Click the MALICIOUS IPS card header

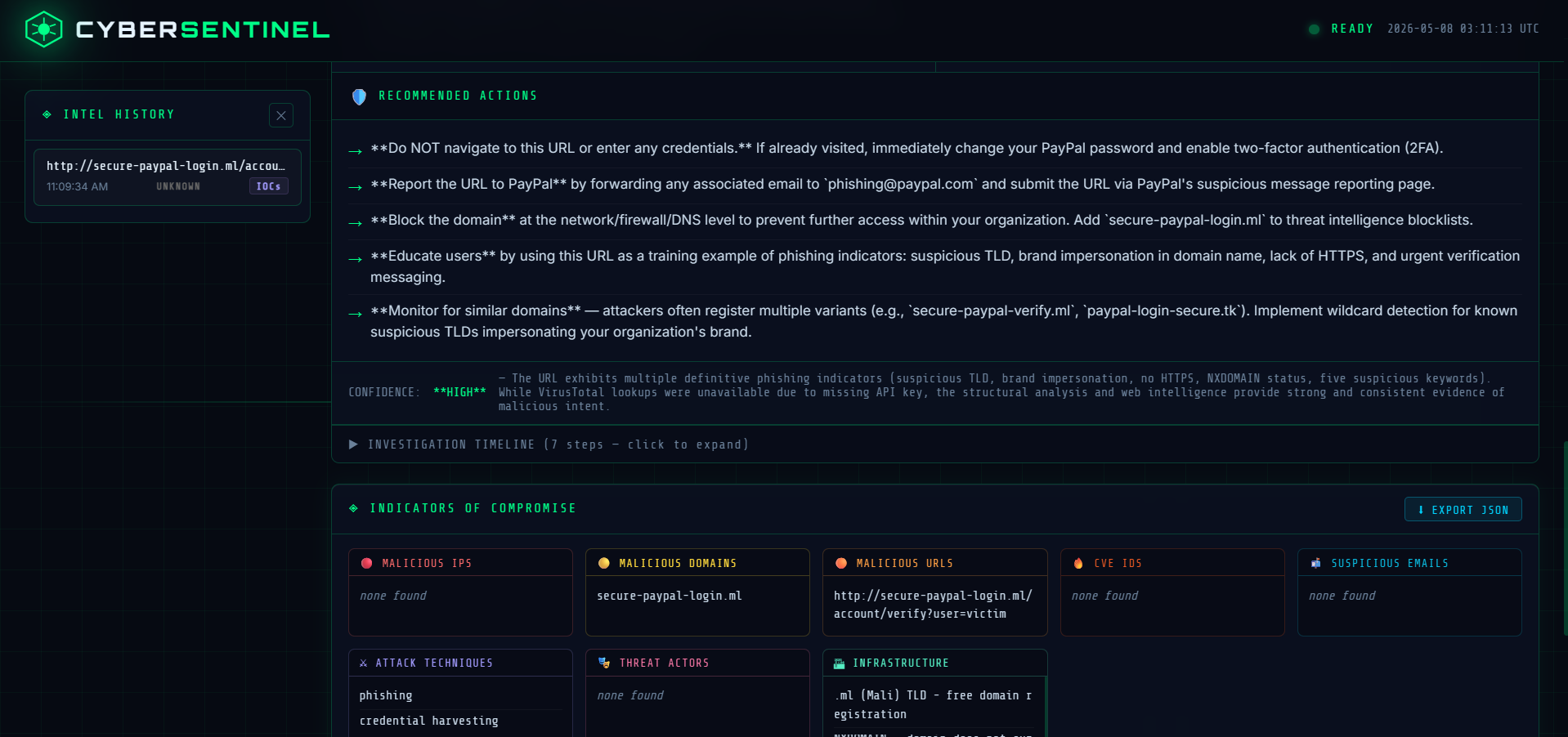pos(460,563)
